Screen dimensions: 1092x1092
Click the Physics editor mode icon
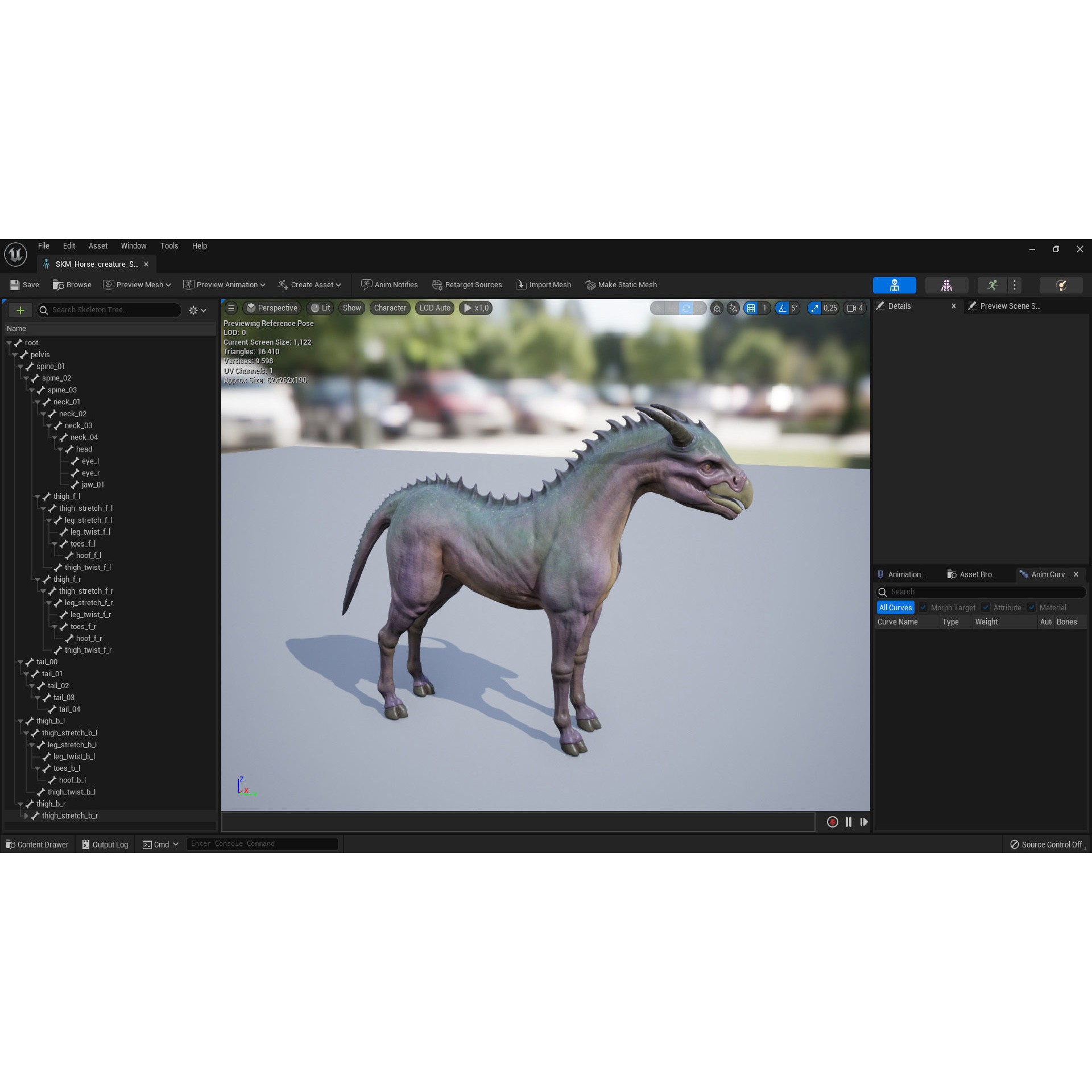tap(1061, 285)
